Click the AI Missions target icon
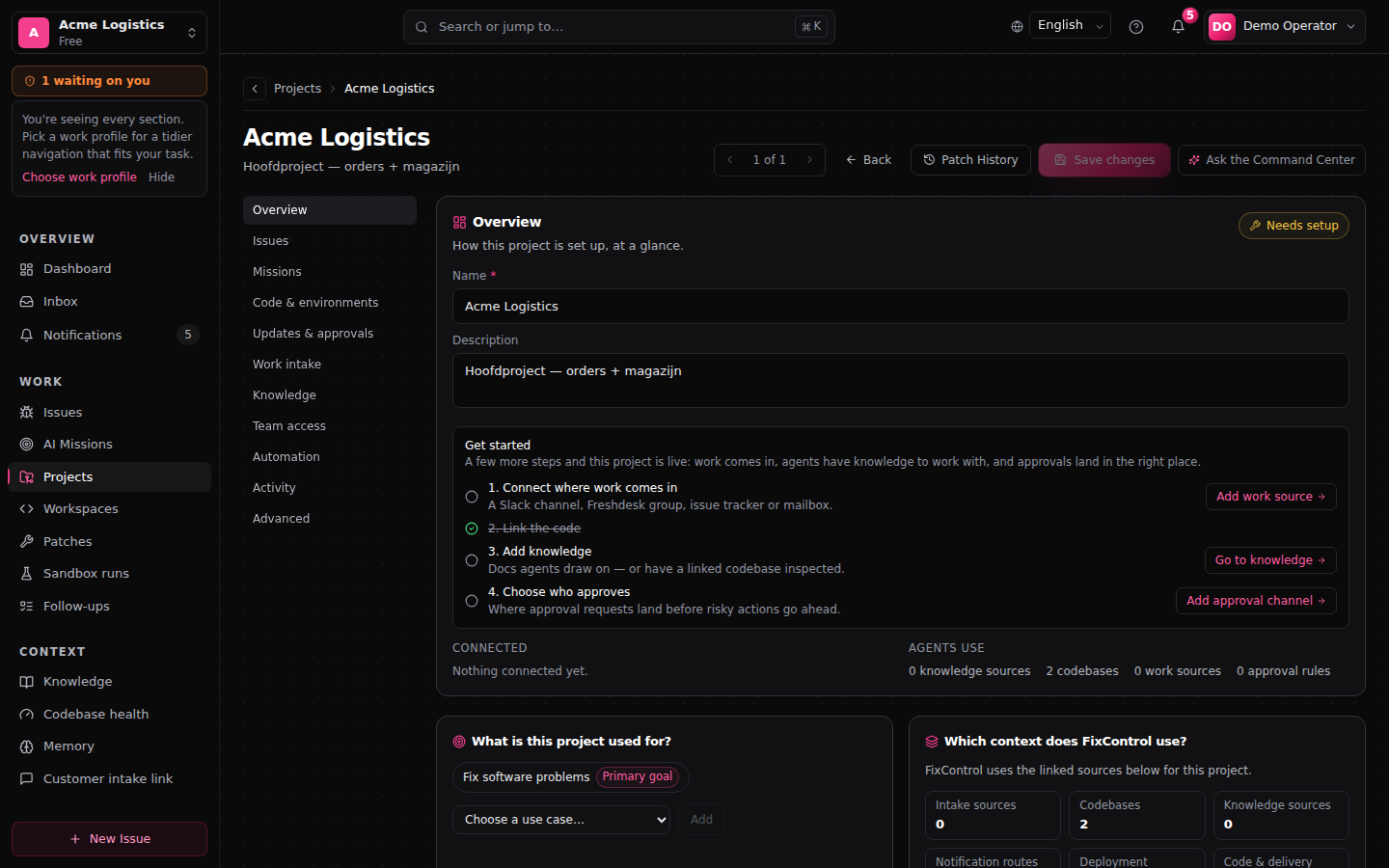Screen dimensions: 1389x868 pyautogui.click(x=26, y=445)
